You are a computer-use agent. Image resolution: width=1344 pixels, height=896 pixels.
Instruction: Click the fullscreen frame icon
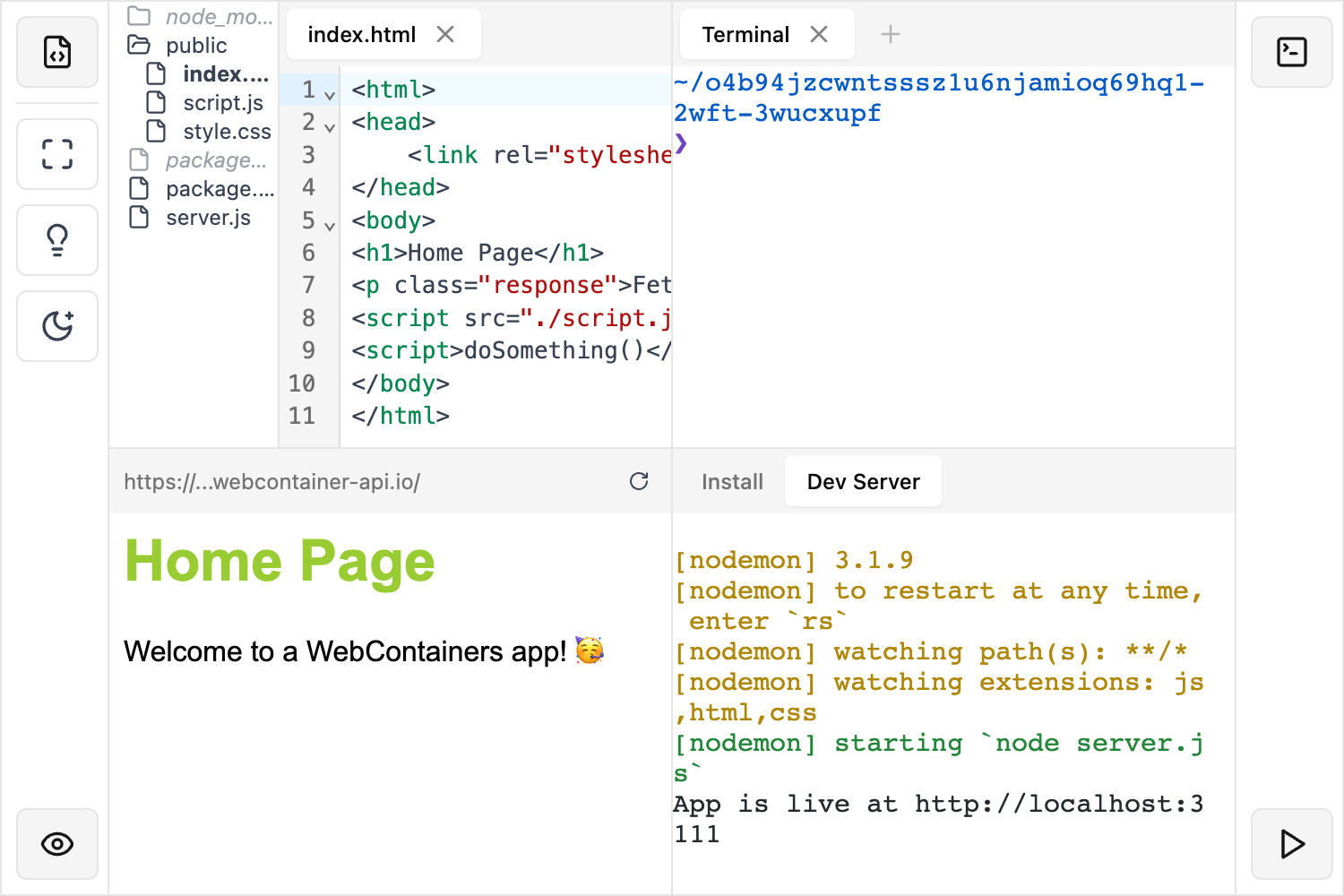tap(57, 154)
